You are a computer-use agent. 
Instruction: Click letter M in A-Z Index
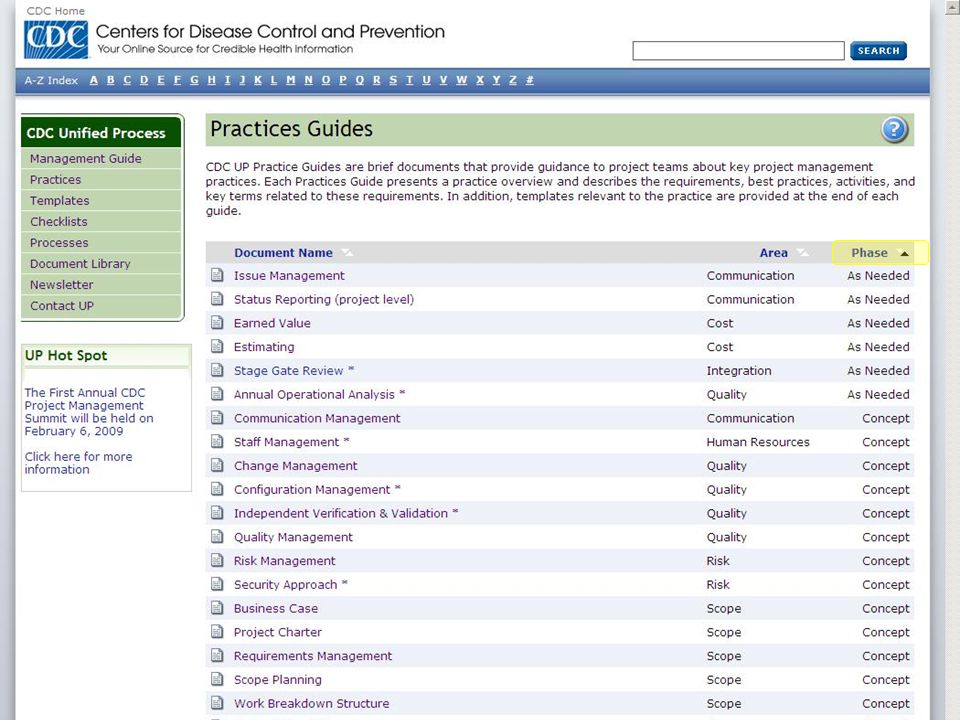(x=291, y=80)
